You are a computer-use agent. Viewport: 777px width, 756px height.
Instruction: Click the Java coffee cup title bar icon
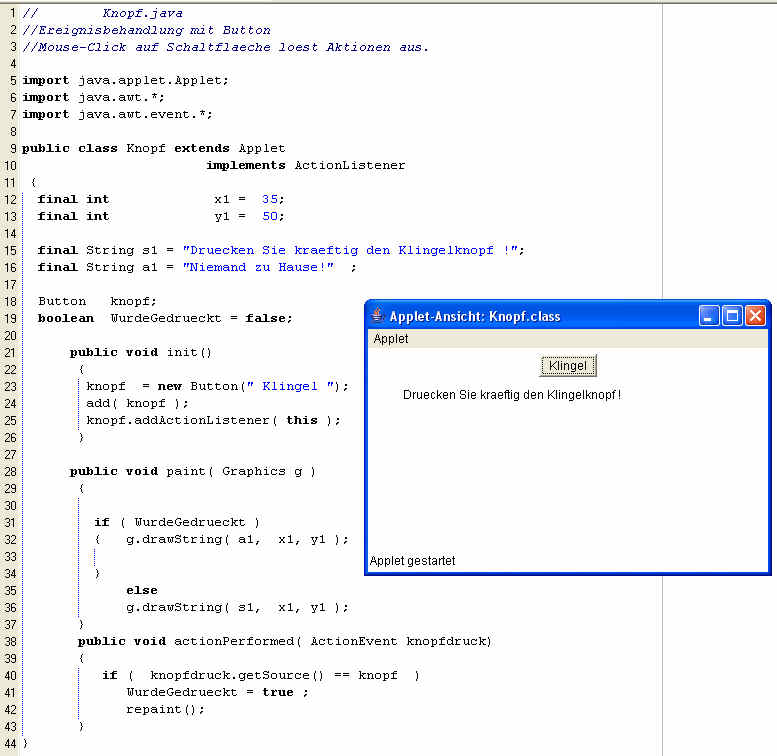[x=378, y=316]
